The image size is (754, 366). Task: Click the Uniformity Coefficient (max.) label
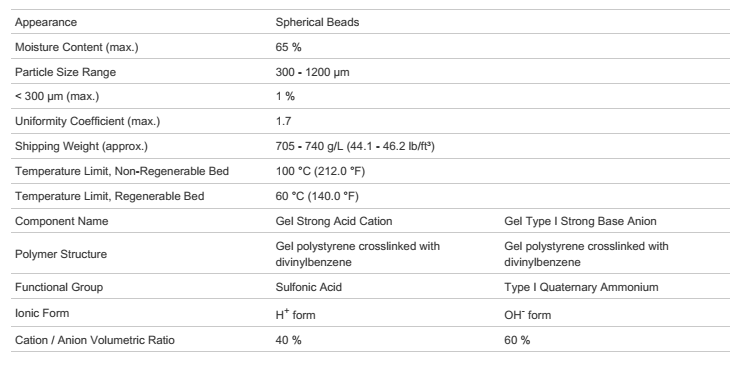88,121
